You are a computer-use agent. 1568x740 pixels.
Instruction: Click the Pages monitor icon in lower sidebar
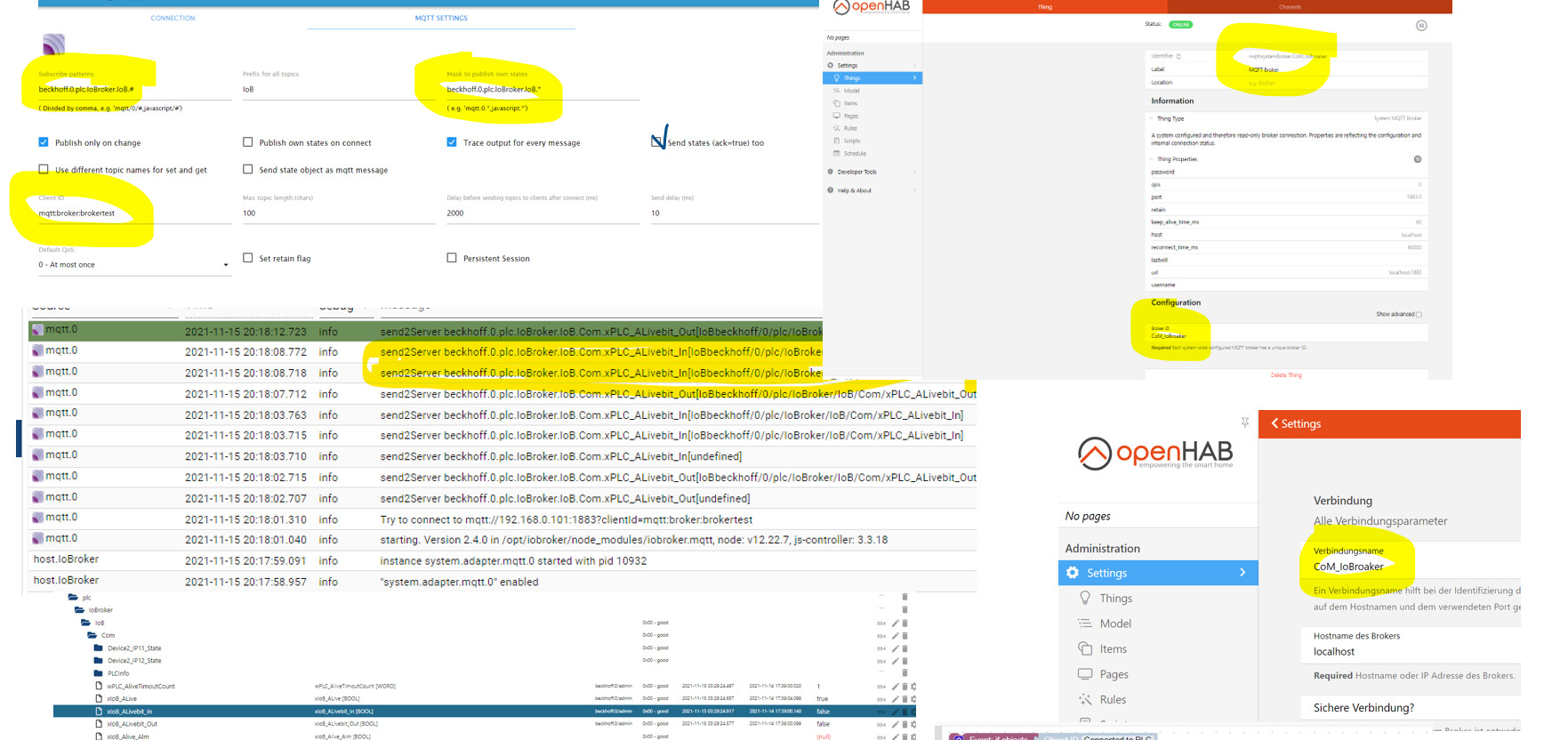point(1085,674)
